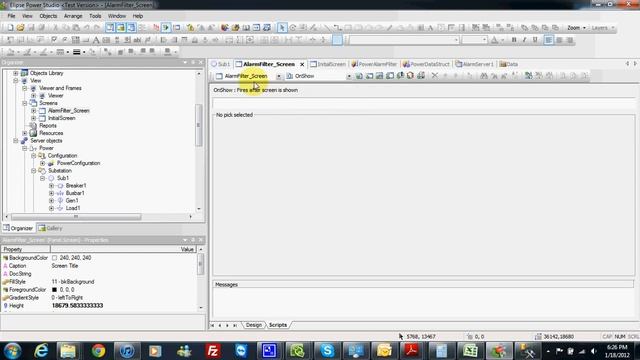Switch to the AlarmServer1 tab
Viewport: 640px width, 360px height.
[474, 64]
